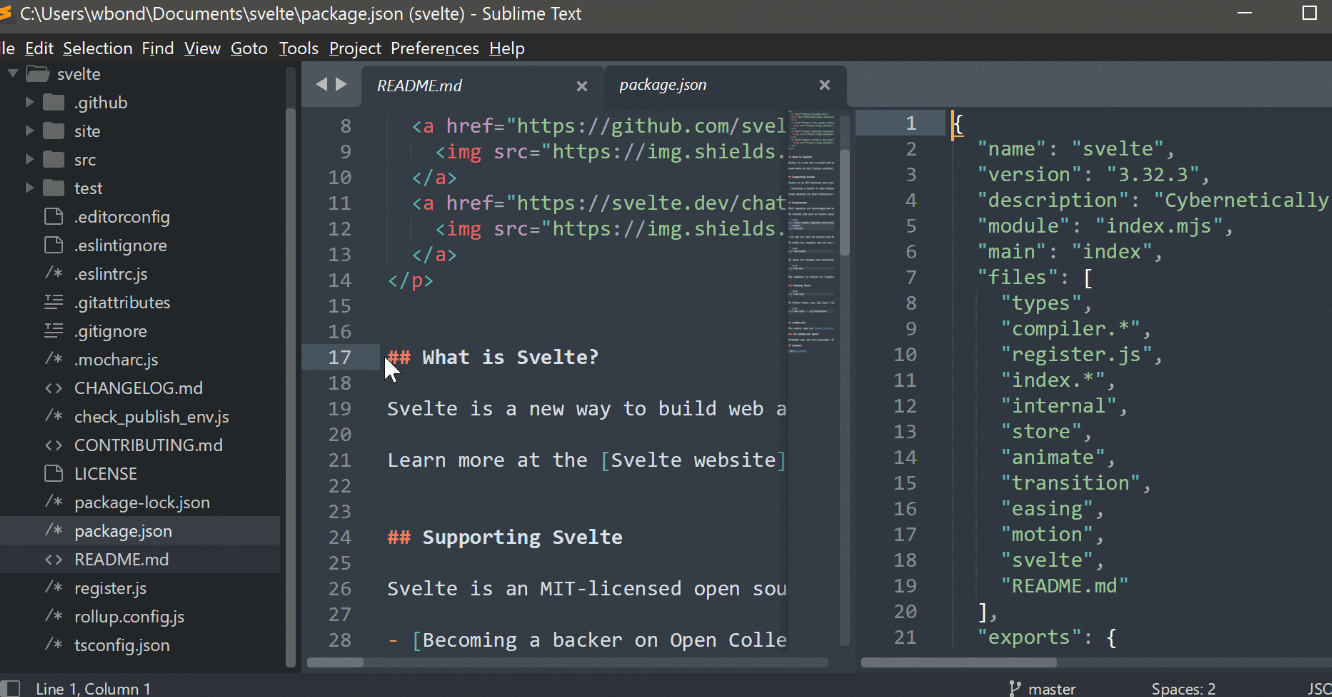1332x697 pixels.
Task: Click the register.js code icon
Action: click(54, 588)
